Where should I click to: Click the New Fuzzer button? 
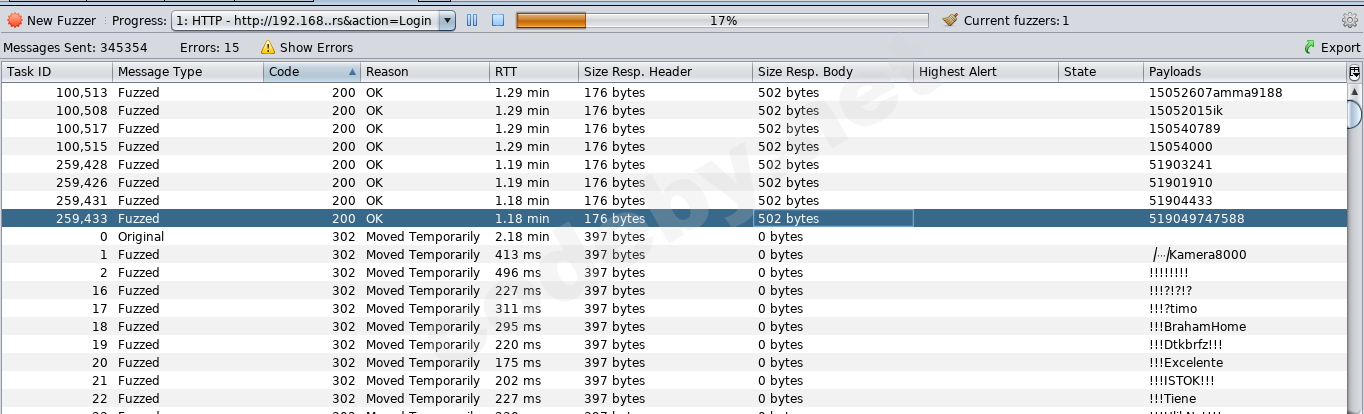point(52,20)
